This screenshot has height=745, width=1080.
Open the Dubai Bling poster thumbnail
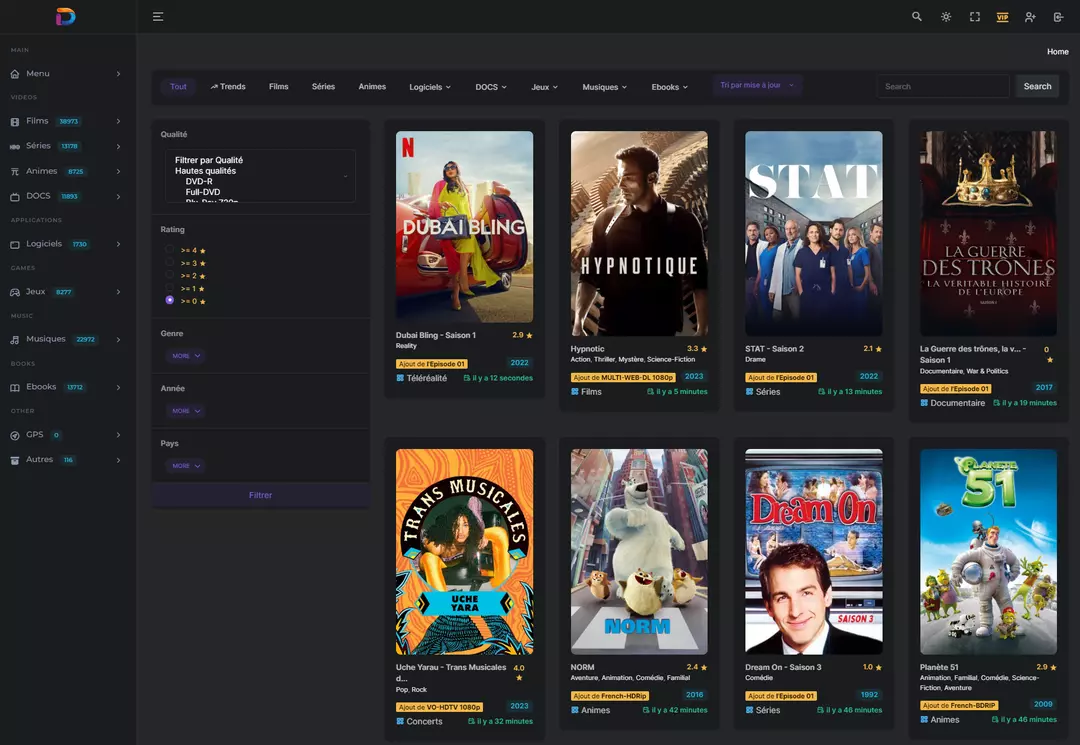click(464, 227)
